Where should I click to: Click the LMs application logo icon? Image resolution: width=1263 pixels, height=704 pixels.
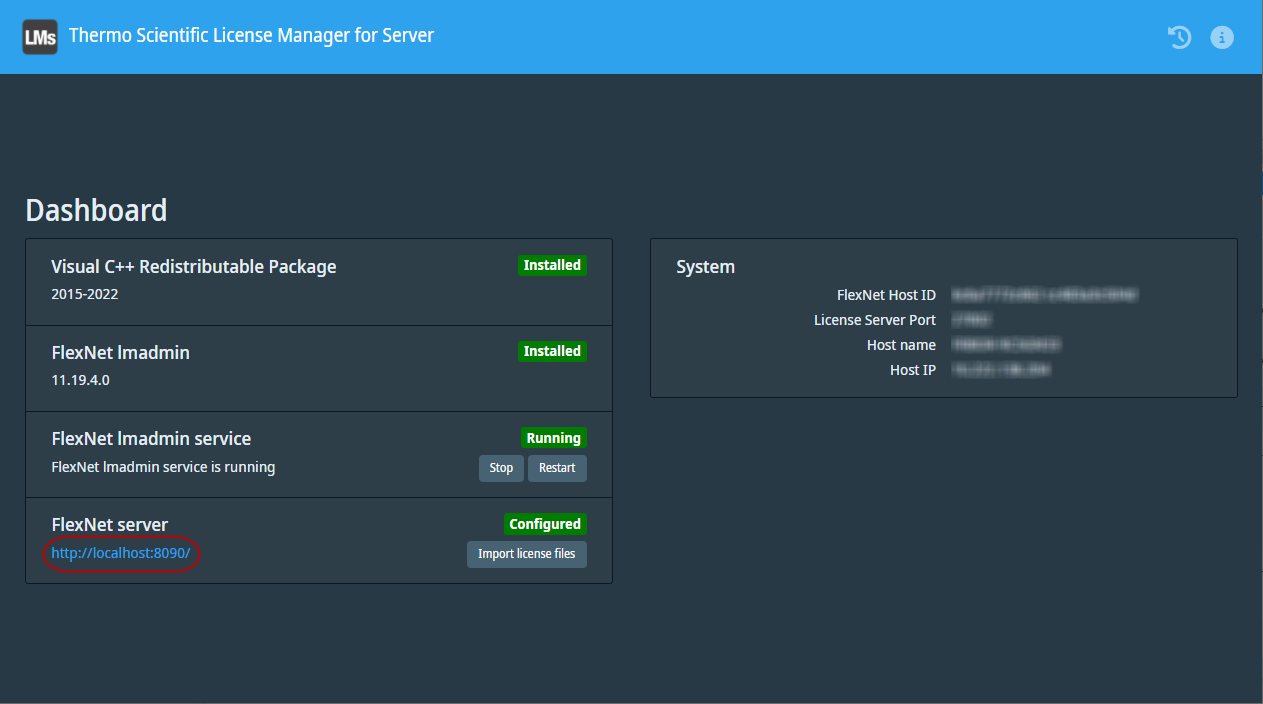coord(40,38)
